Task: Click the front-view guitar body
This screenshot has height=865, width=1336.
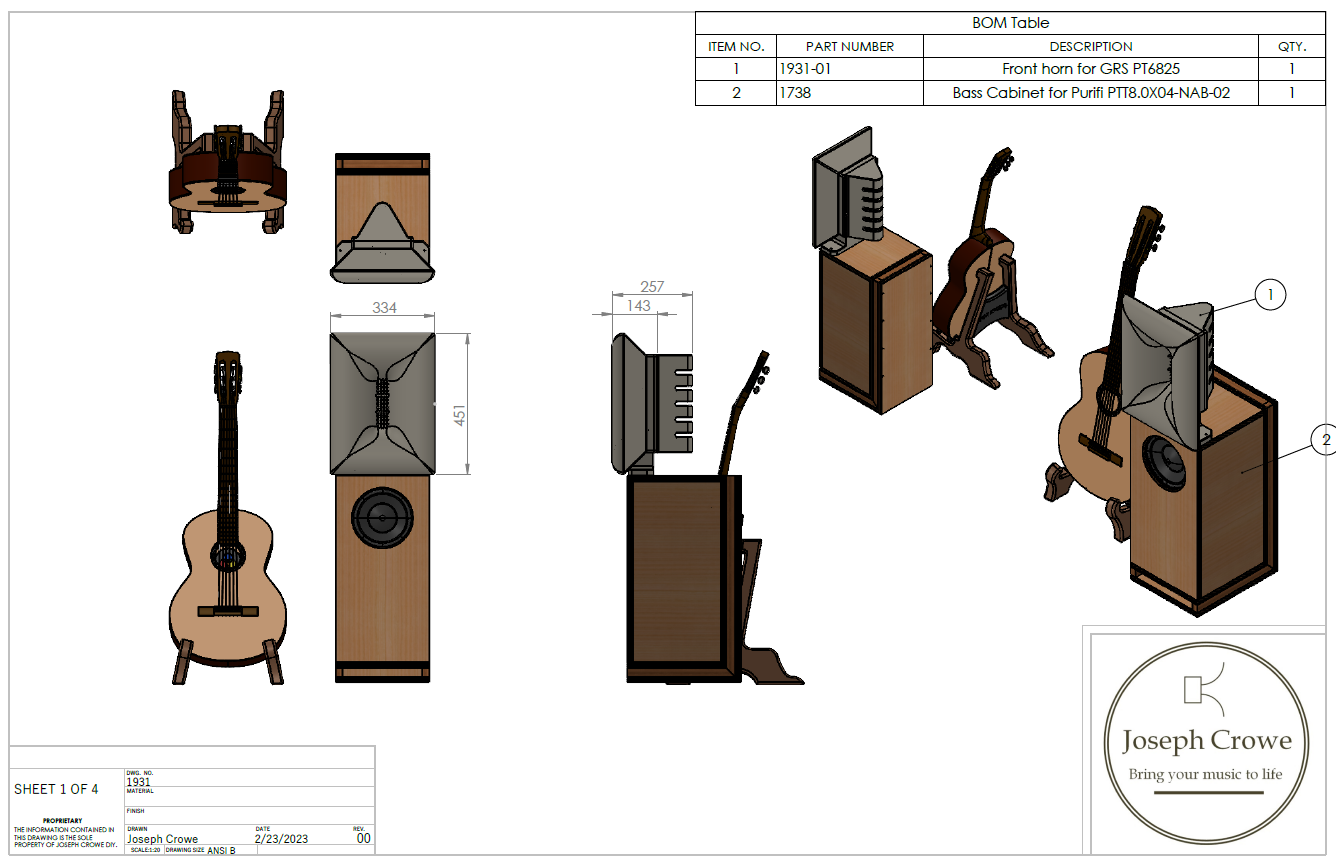Action: click(228, 590)
